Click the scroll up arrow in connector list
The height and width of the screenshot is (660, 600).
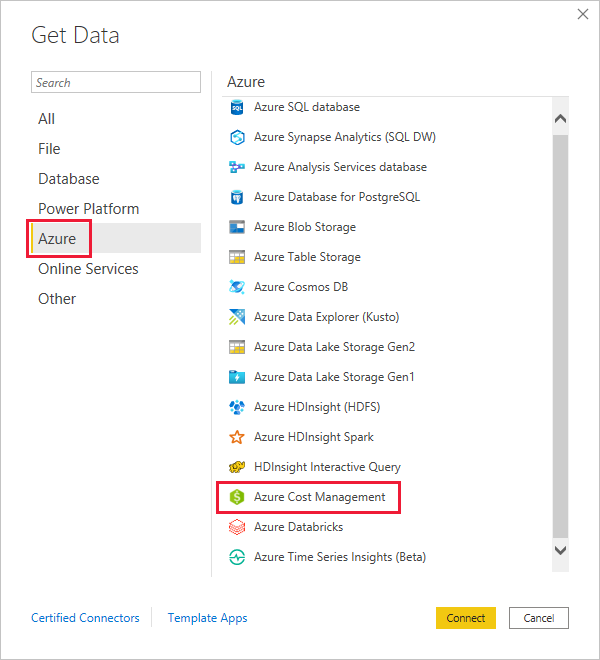point(560,119)
